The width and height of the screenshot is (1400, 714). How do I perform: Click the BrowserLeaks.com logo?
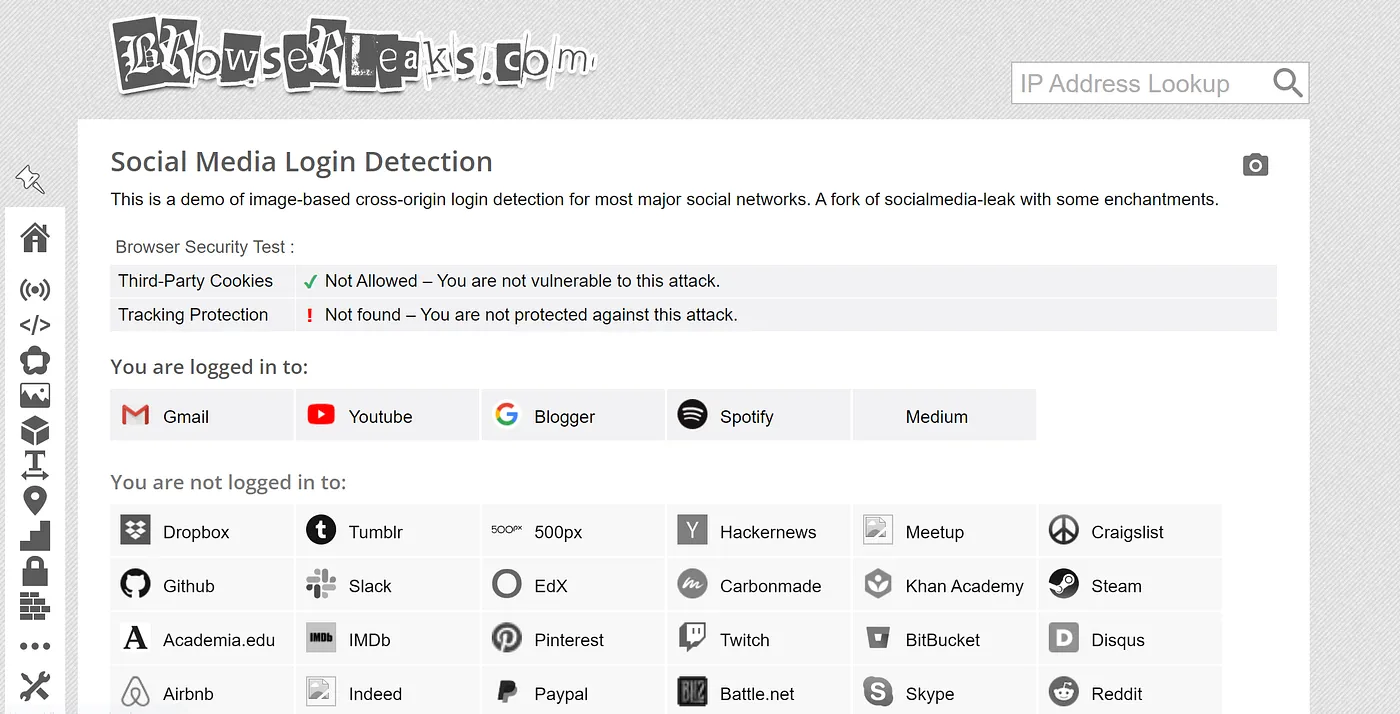pos(352,58)
